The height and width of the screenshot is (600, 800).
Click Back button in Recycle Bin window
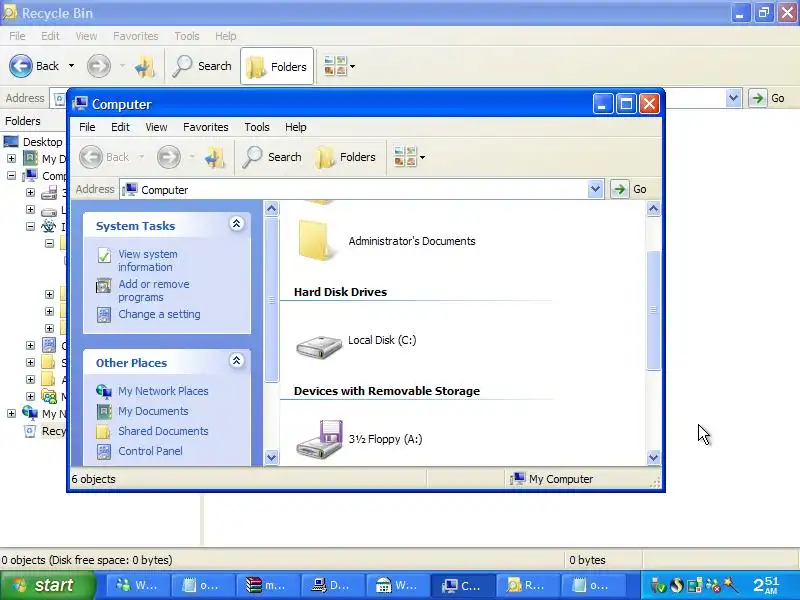pos(35,66)
